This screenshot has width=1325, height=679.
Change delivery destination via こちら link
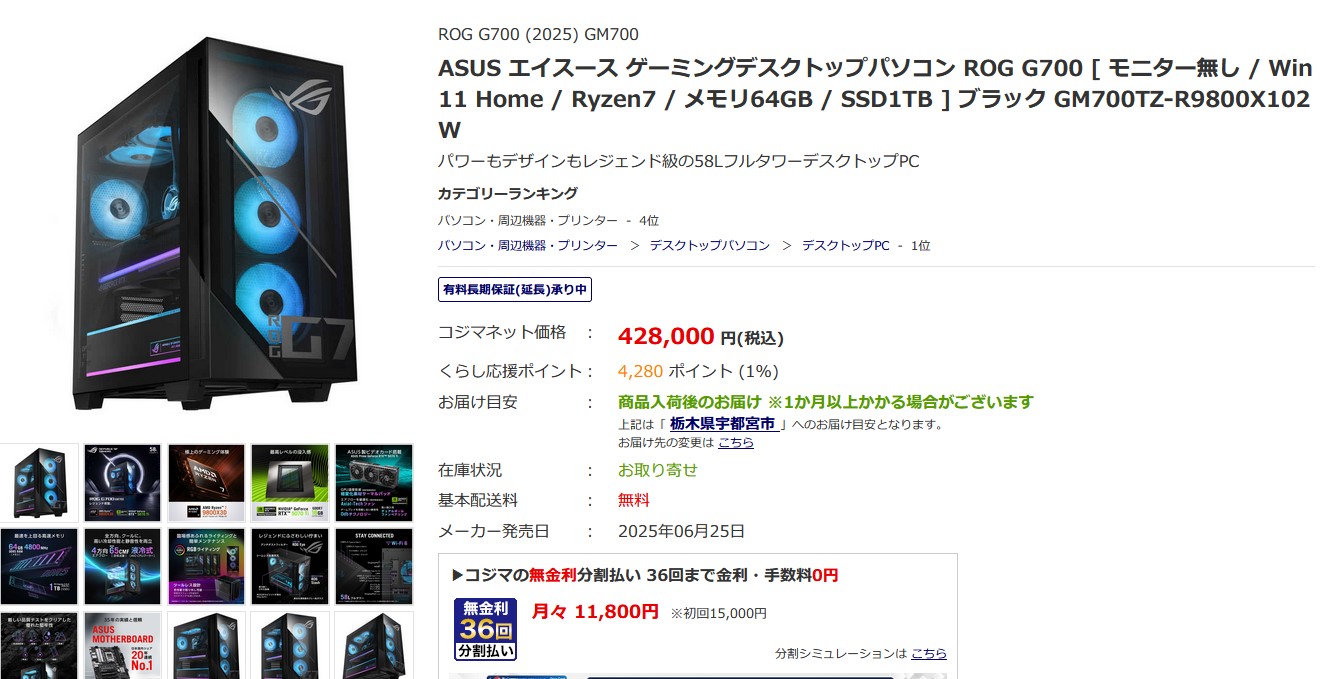tap(736, 442)
